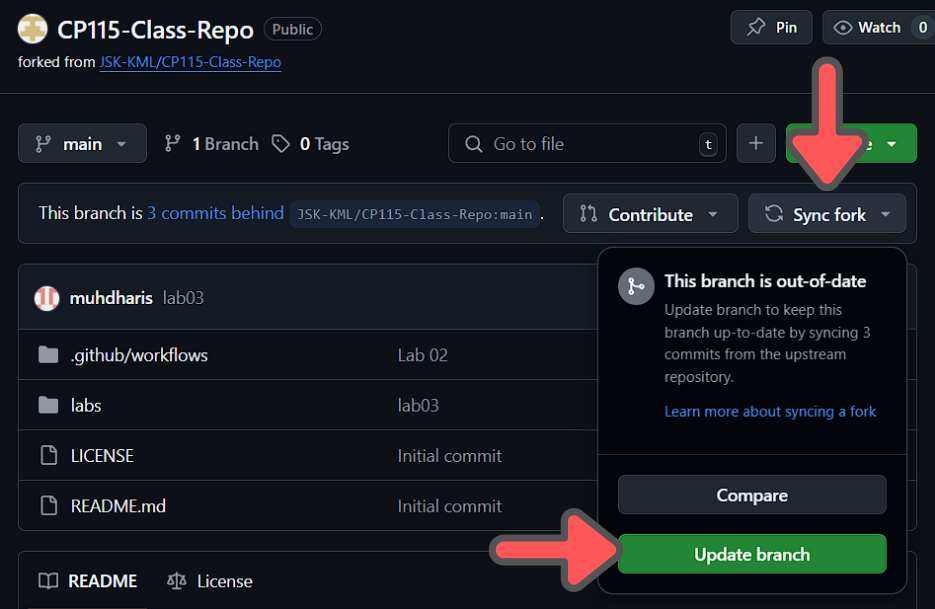Pin the repository with the Pin button
The width and height of the screenshot is (935, 609).
point(771,27)
